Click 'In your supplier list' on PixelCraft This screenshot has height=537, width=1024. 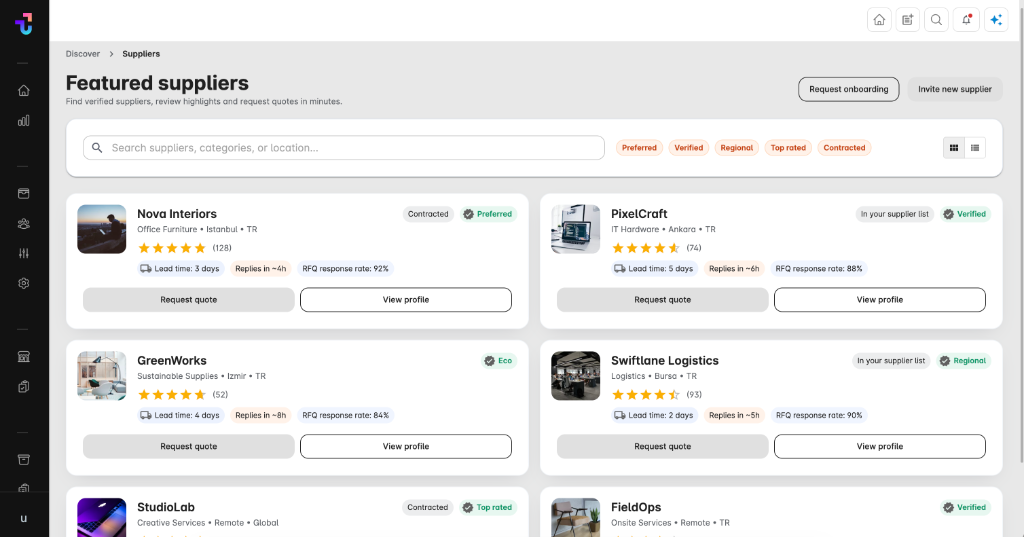pyautogui.click(x=895, y=214)
